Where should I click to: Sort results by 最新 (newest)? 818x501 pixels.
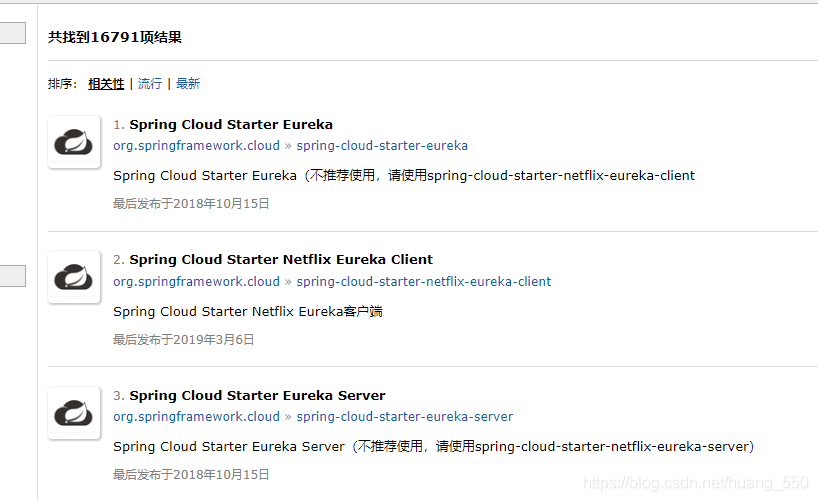point(188,84)
